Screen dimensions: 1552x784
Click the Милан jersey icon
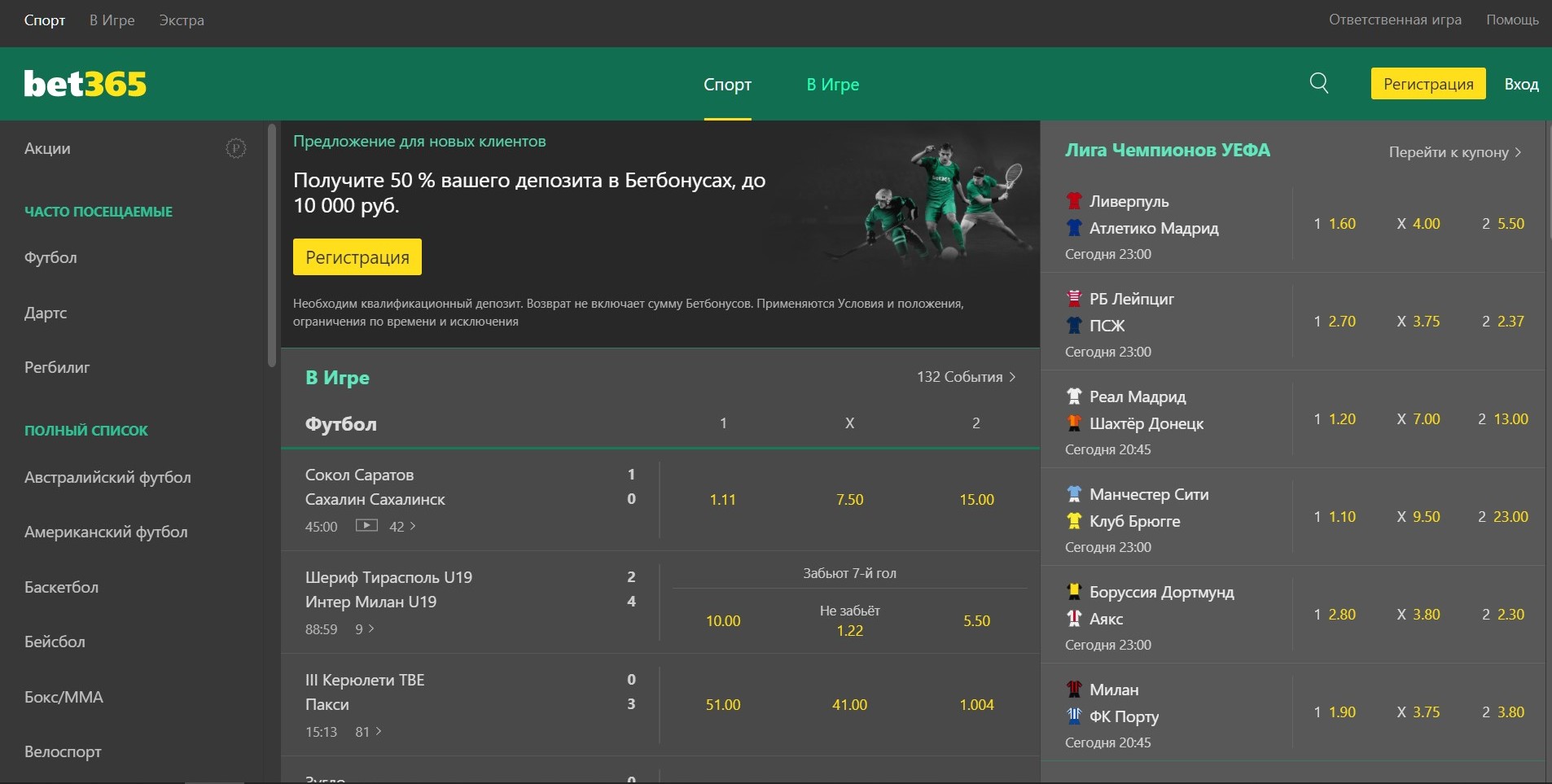[x=1074, y=689]
